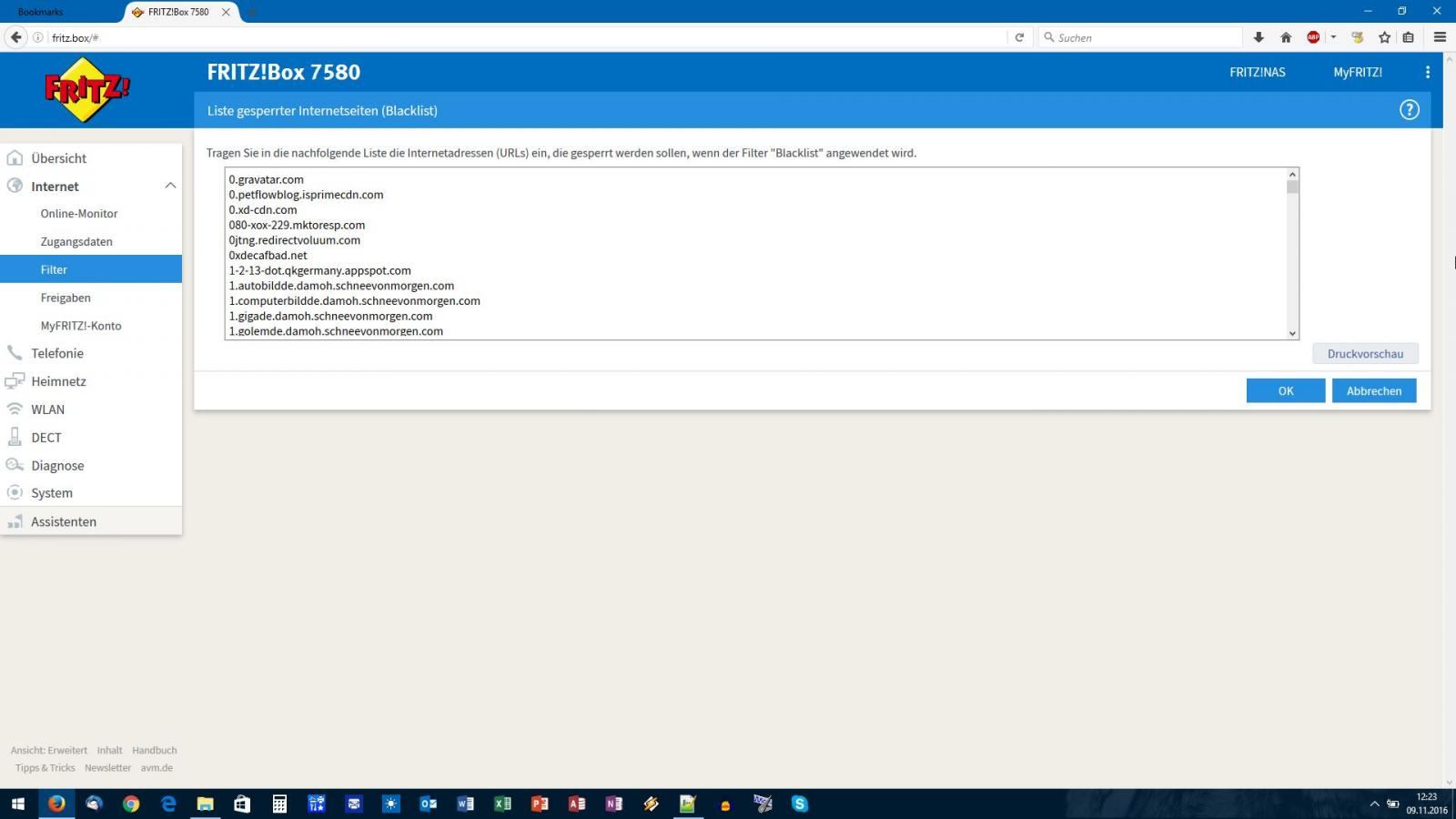Open Excel from the taskbar
This screenshot has width=1456, height=819.
coord(502,804)
